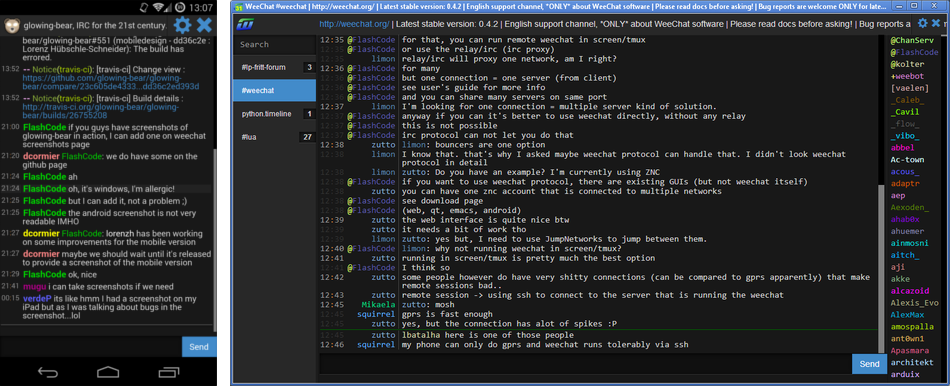
Task: Open settings gear in mobile glowing-bear
Action: coord(182,25)
